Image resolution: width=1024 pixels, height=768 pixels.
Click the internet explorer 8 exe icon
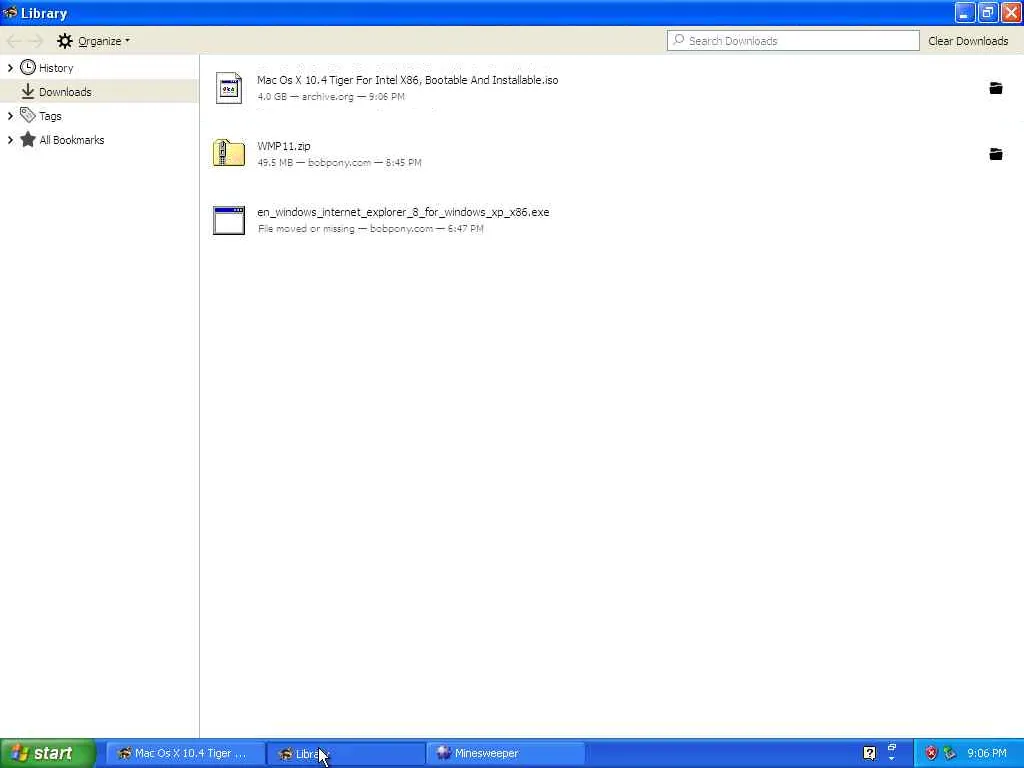(229, 220)
